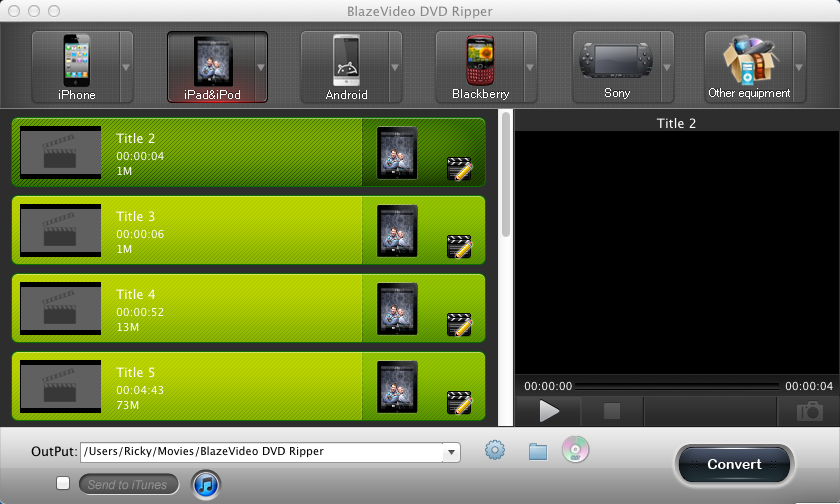Select the Title 2 clapperboard thumbnail
This screenshot has height=504, width=840.
pyautogui.click(x=61, y=153)
